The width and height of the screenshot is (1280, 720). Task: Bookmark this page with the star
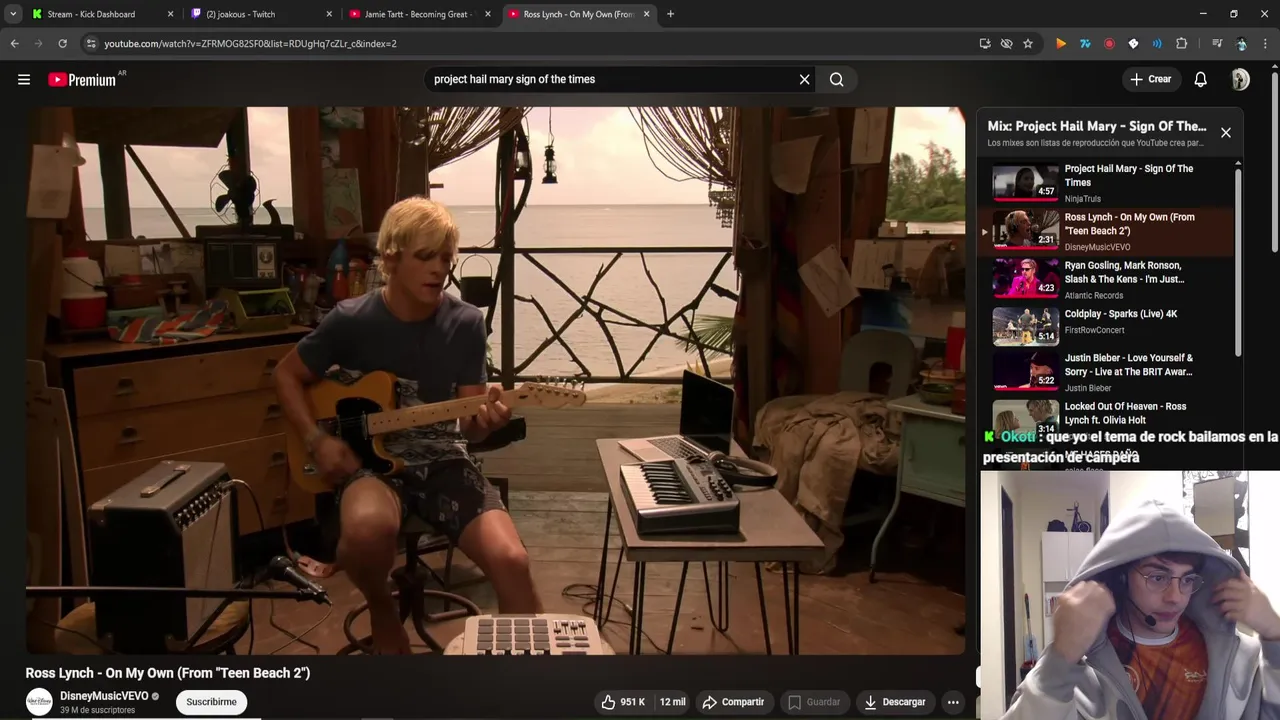(x=1028, y=44)
